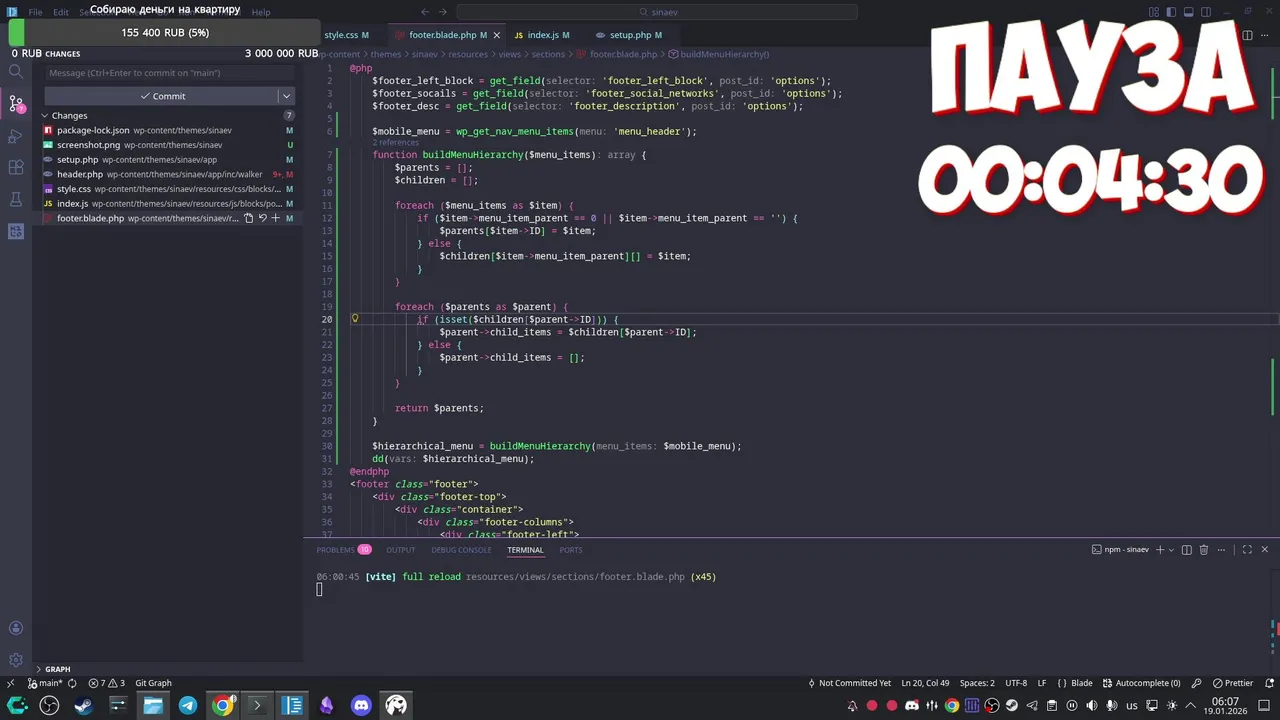Click the Commit button

(162, 96)
